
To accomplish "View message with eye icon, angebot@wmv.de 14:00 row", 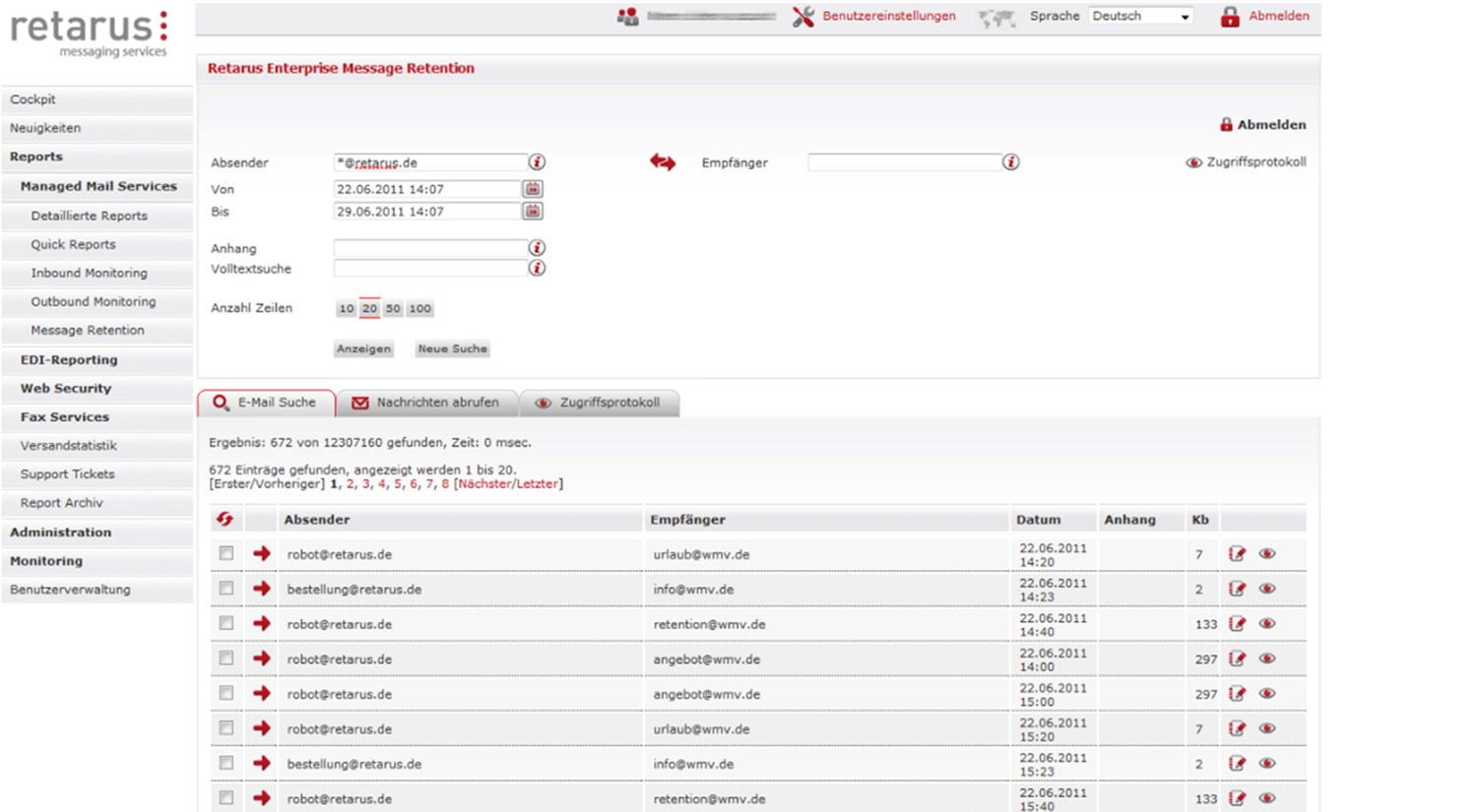I will point(1267,658).
